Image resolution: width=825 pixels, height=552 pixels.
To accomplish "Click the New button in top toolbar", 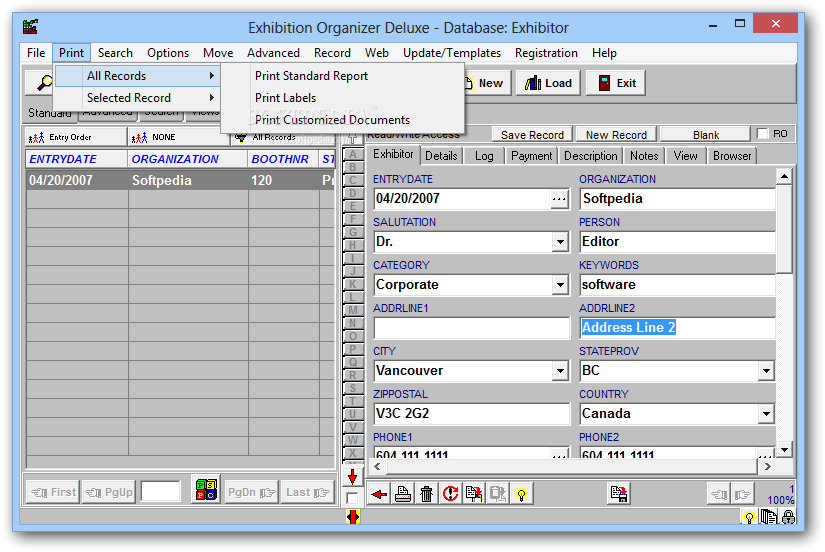I will [x=487, y=83].
